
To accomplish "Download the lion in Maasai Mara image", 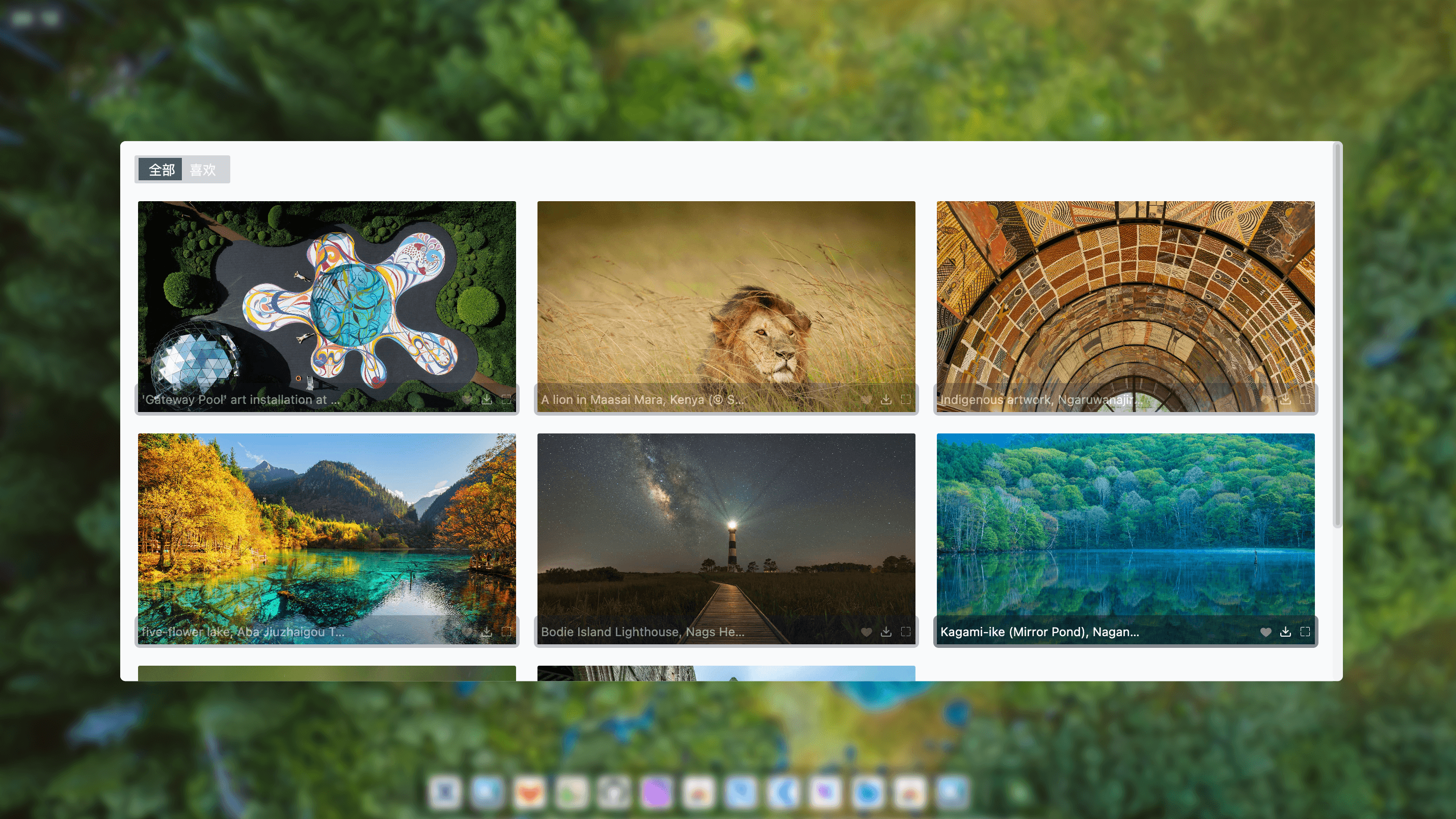I will point(886,400).
